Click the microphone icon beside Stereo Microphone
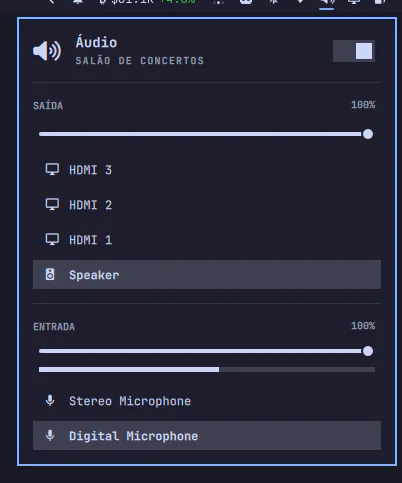This screenshot has width=402, height=483. coord(50,400)
